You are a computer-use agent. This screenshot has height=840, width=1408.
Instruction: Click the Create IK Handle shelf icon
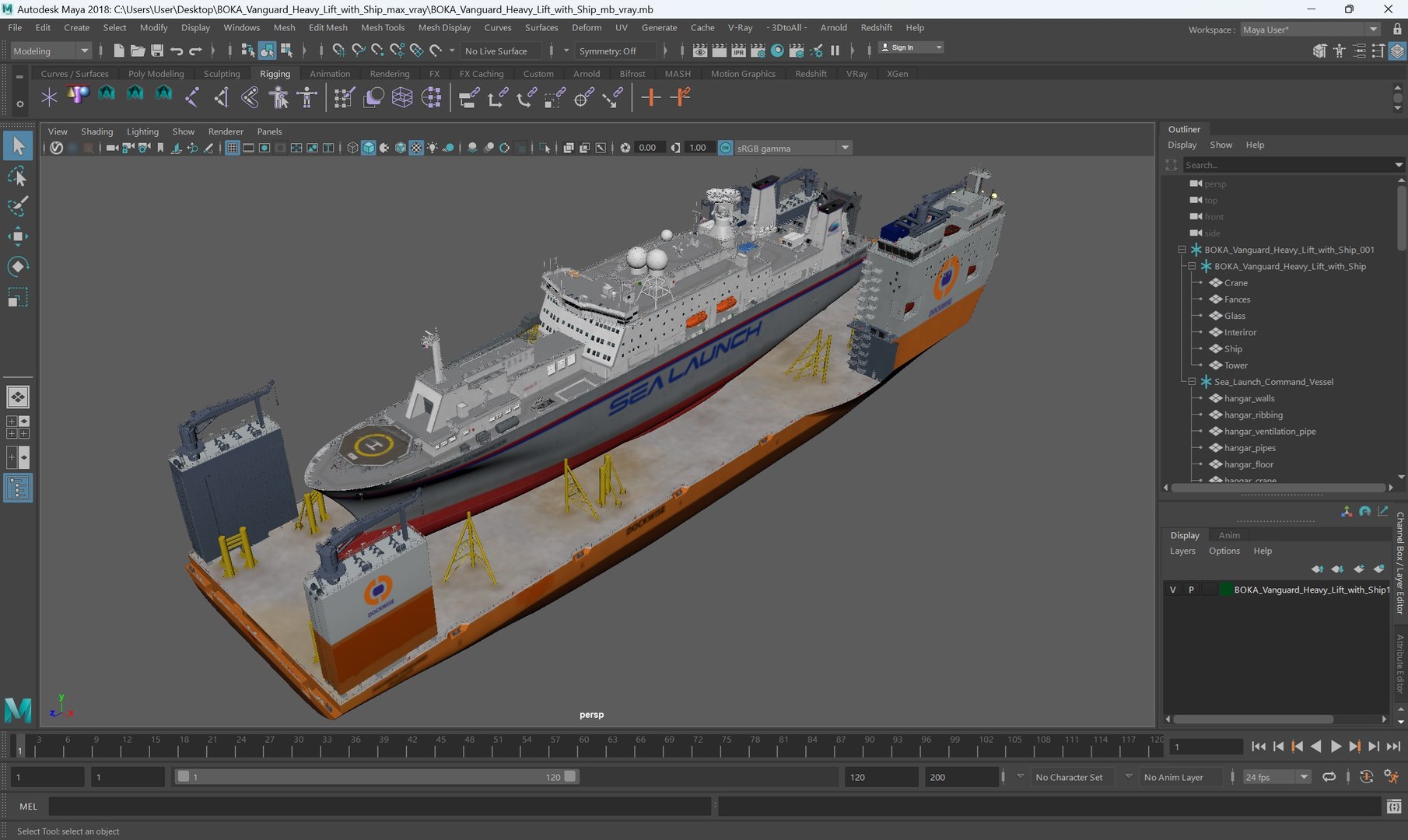pyautogui.click(x=221, y=97)
